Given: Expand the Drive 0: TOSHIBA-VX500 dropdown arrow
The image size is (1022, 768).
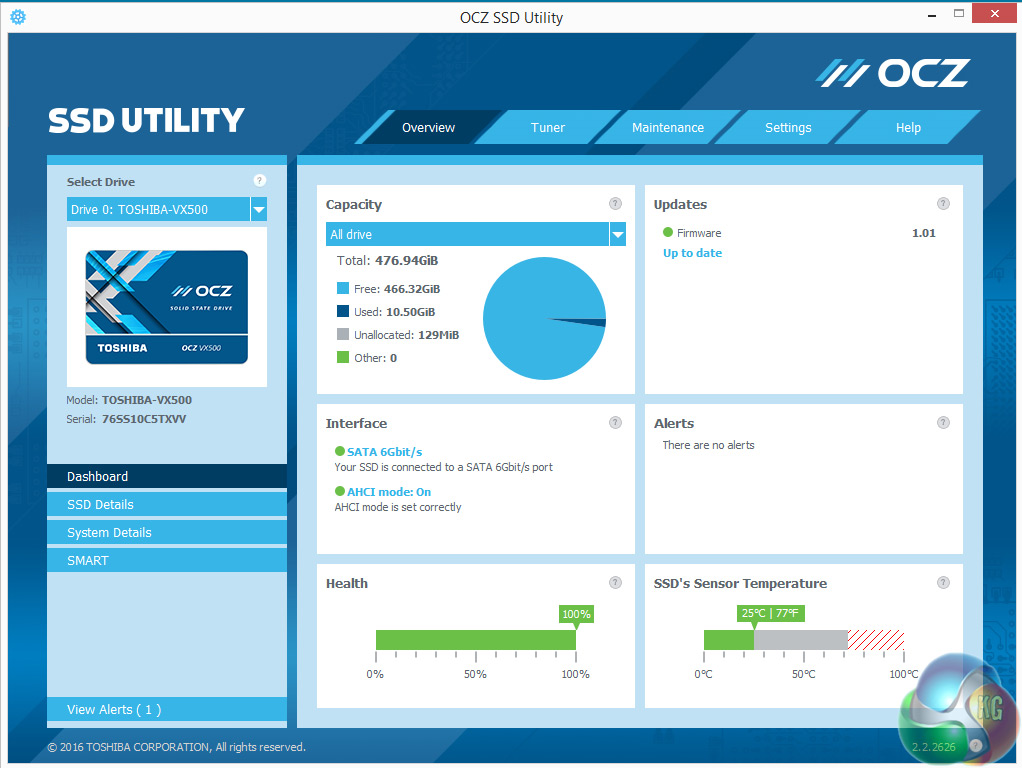Looking at the screenshot, I should [x=259, y=209].
